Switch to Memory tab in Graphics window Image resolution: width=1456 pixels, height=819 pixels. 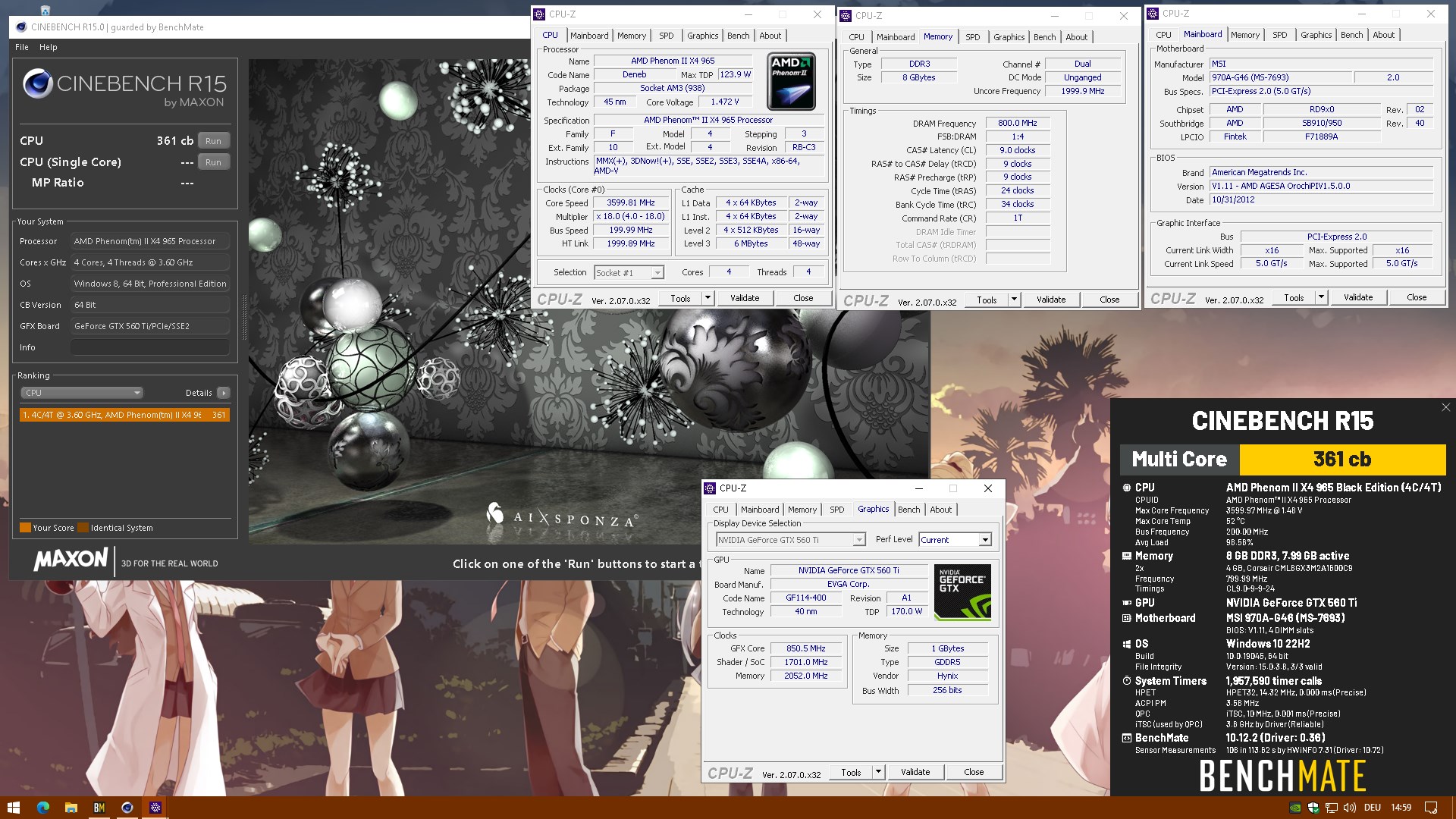click(x=802, y=510)
